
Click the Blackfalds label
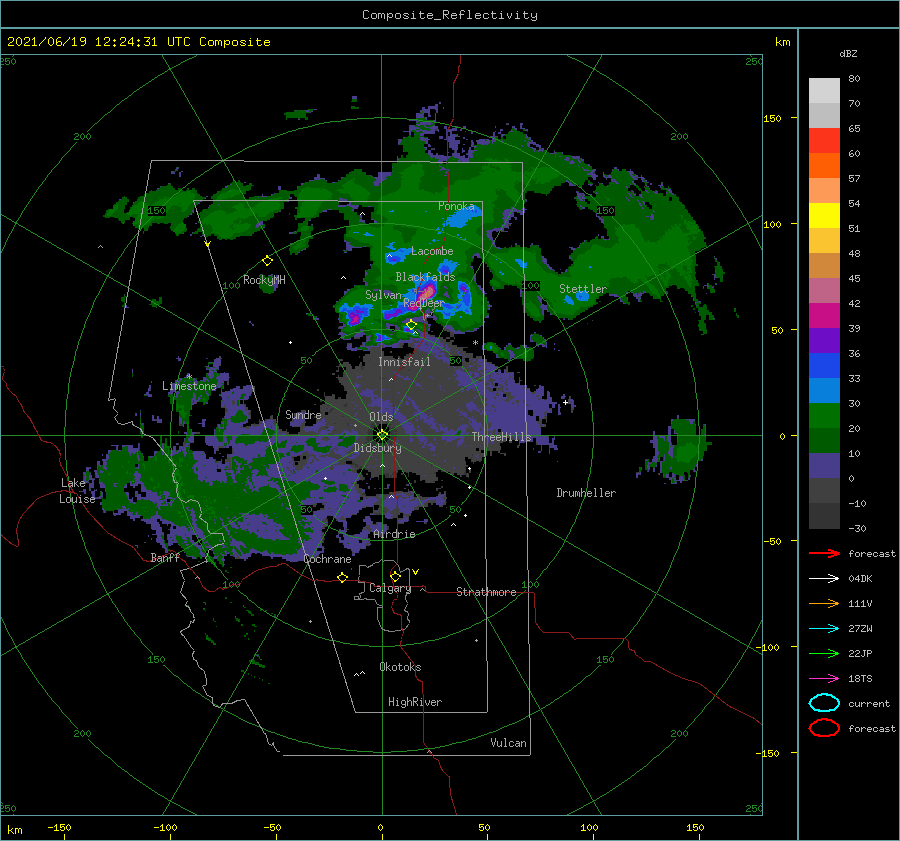(x=425, y=277)
